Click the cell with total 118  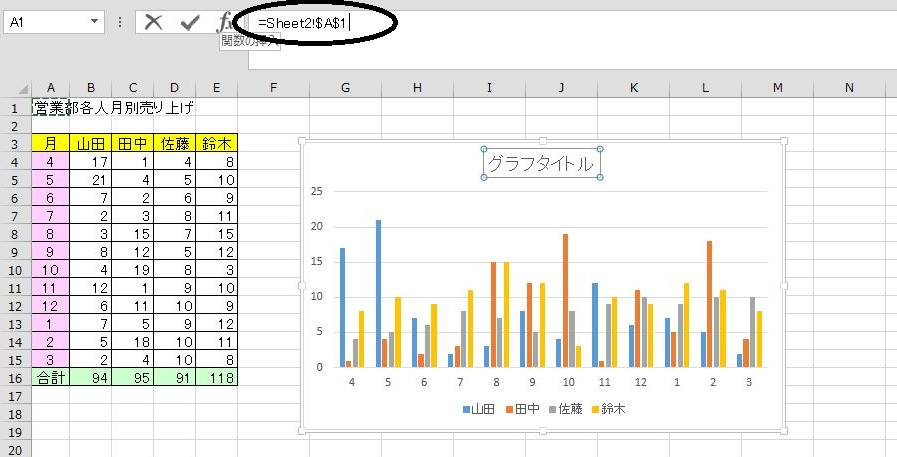217,378
